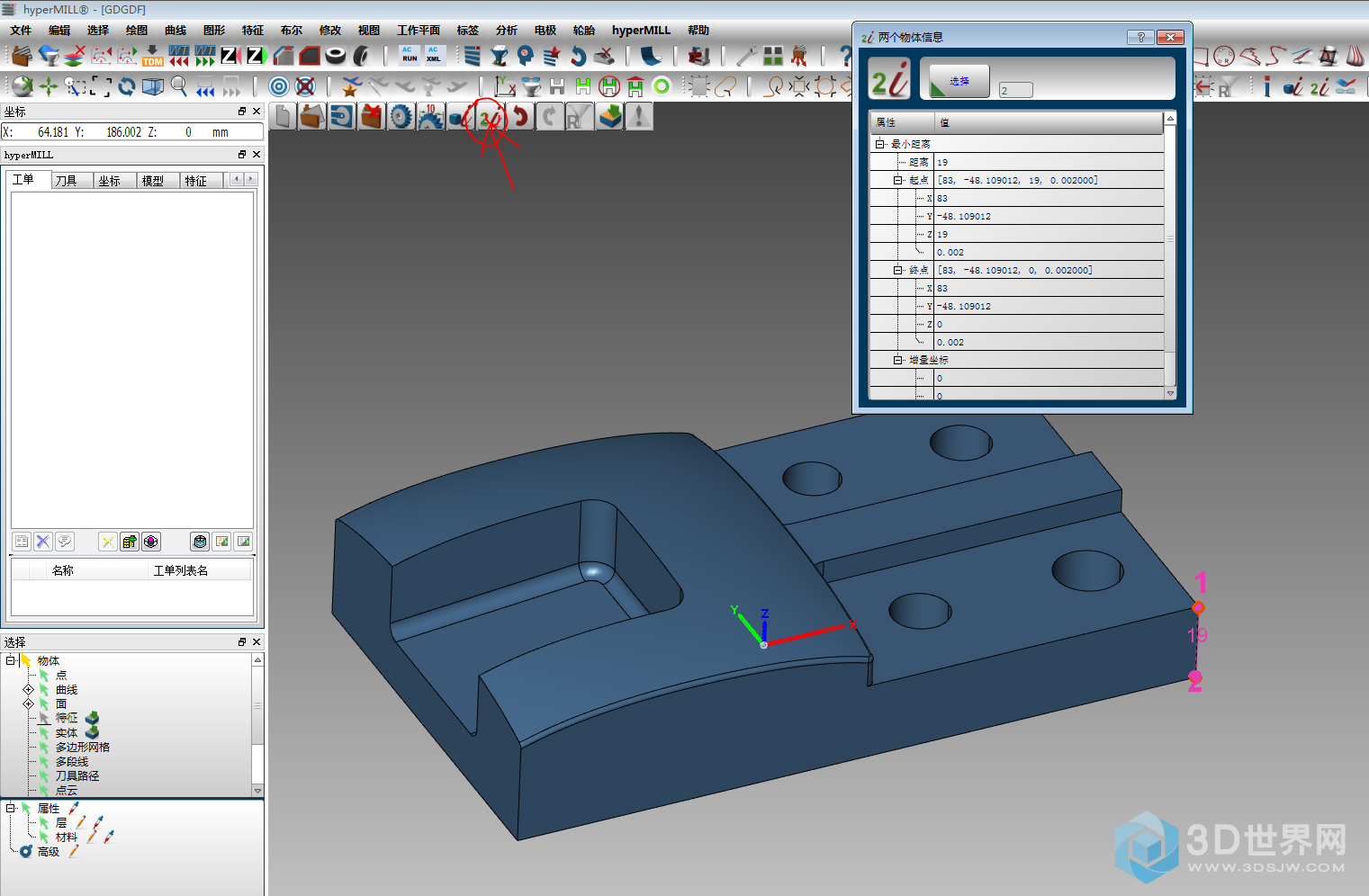1369x896 pixels.
Task: Click the 名称 column header
Action: (63, 570)
